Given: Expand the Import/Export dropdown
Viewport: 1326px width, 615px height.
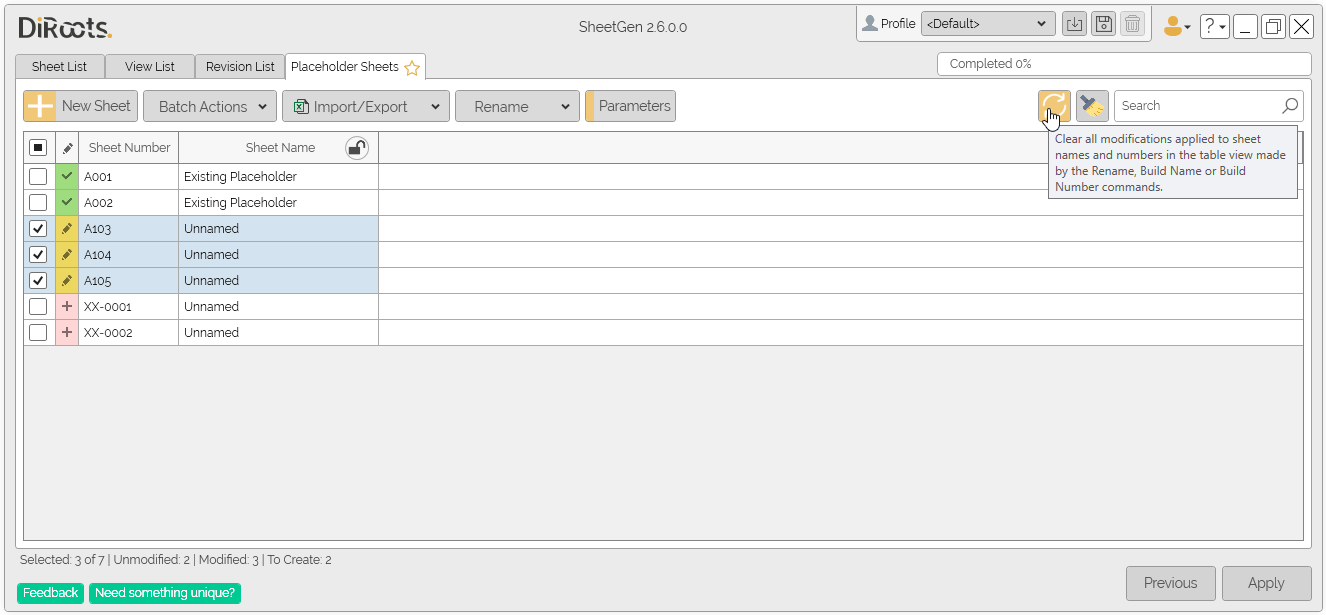Looking at the screenshot, I should [365, 107].
